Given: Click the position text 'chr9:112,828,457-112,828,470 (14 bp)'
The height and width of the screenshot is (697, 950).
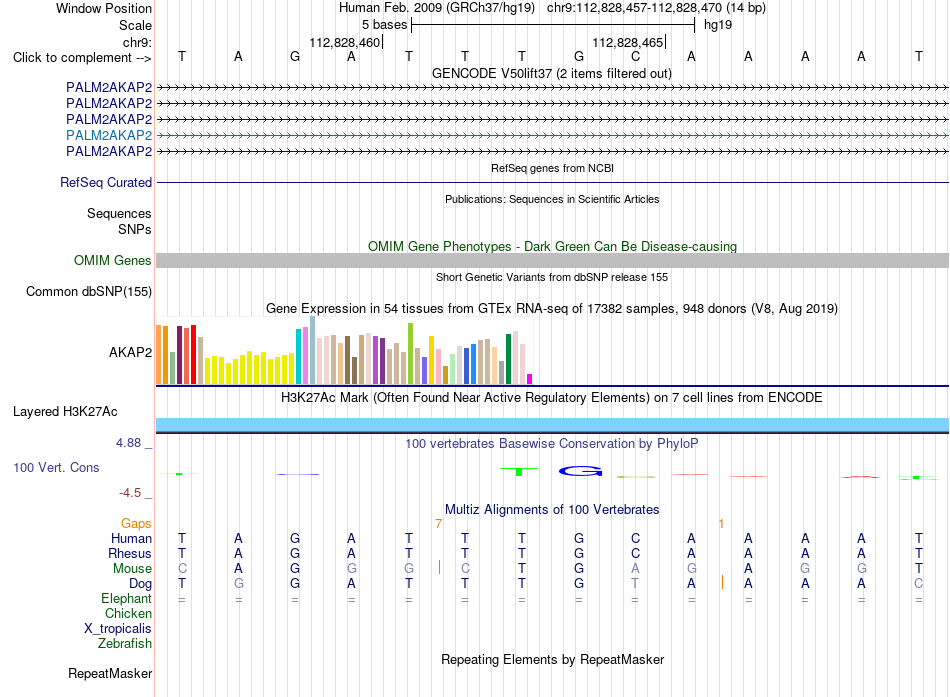Looking at the screenshot, I should 656,8.
